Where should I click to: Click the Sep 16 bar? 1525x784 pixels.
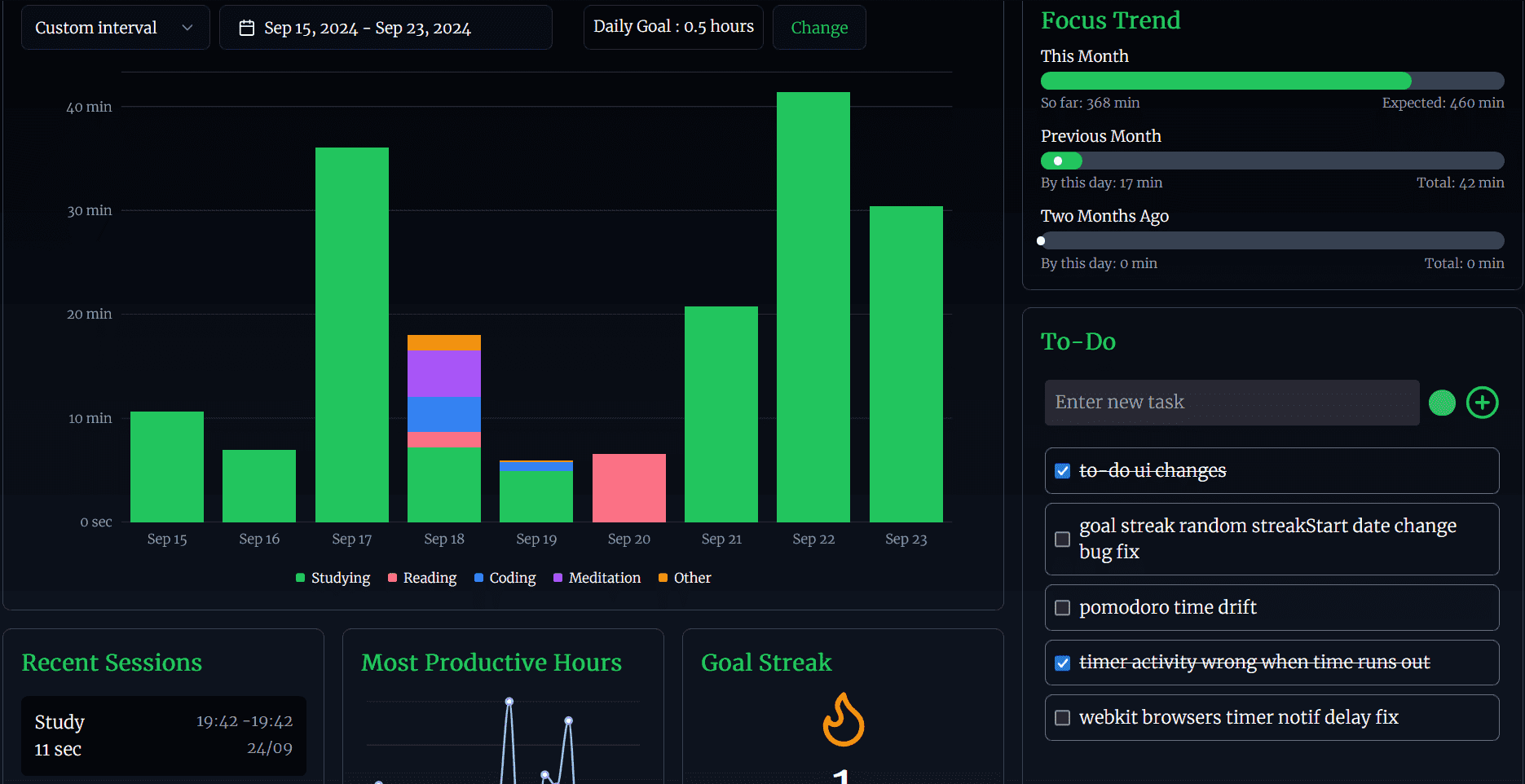tap(259, 487)
